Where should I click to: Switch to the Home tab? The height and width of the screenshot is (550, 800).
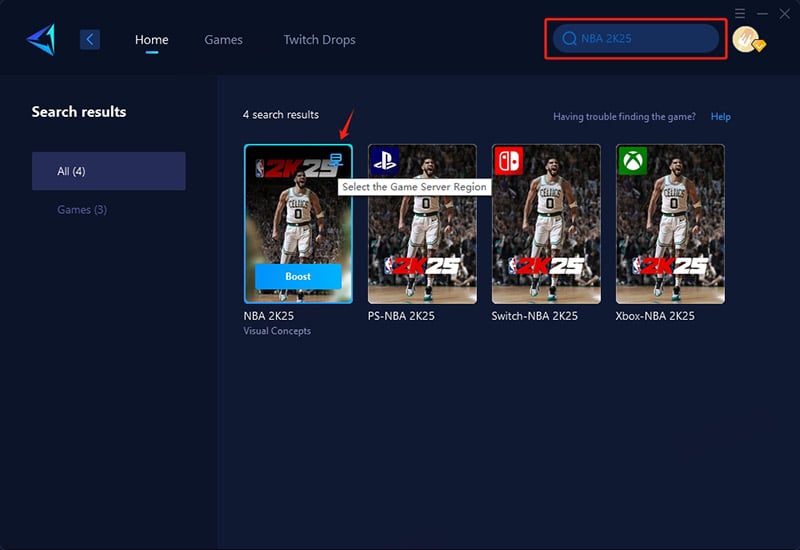pyautogui.click(x=152, y=40)
